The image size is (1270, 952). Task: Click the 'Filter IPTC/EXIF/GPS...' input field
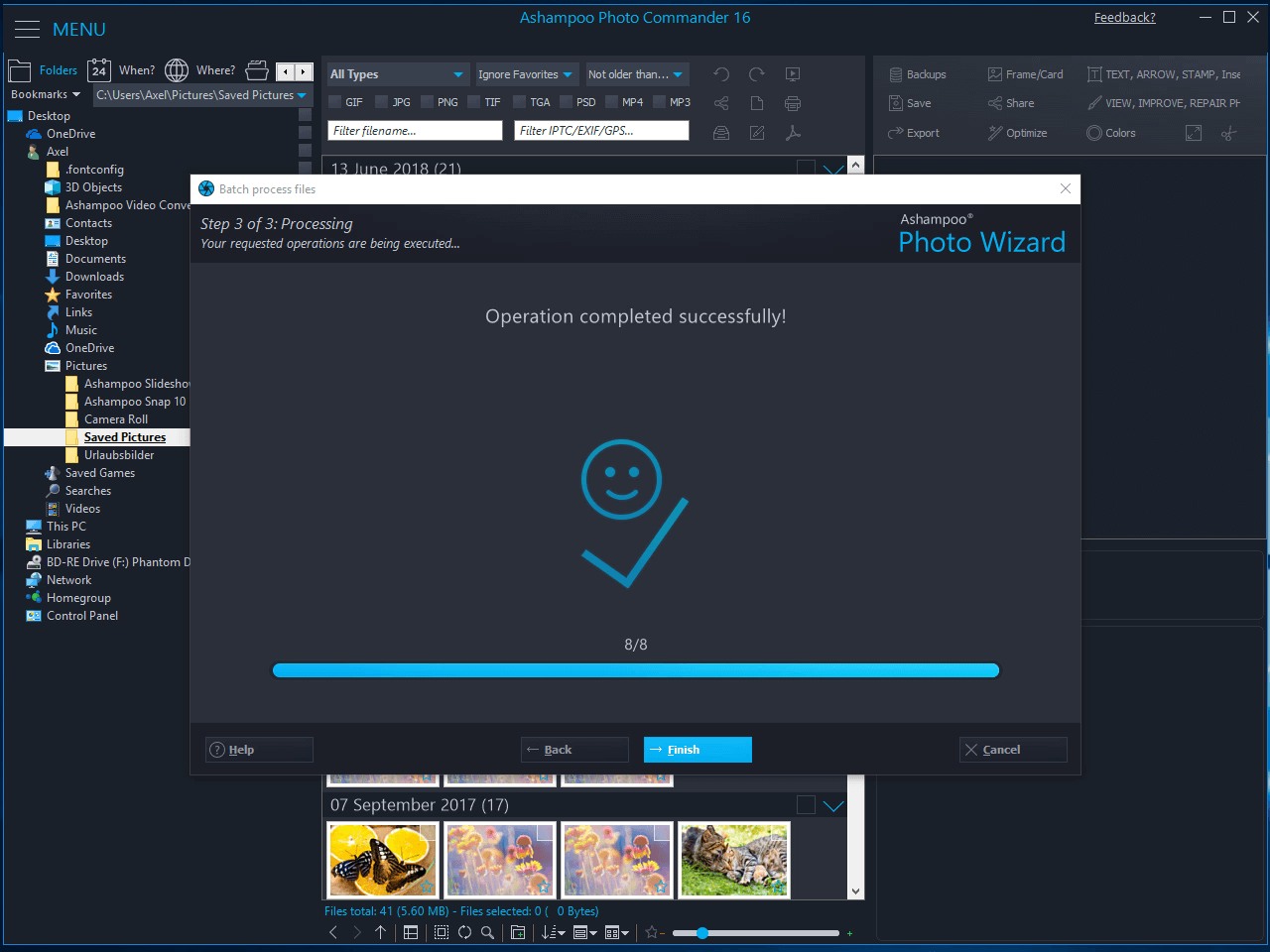tap(601, 131)
